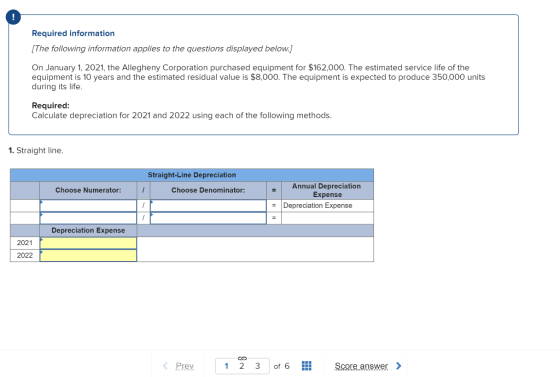
Task: Click the '1. Straight line.' question text
Action: point(36,150)
